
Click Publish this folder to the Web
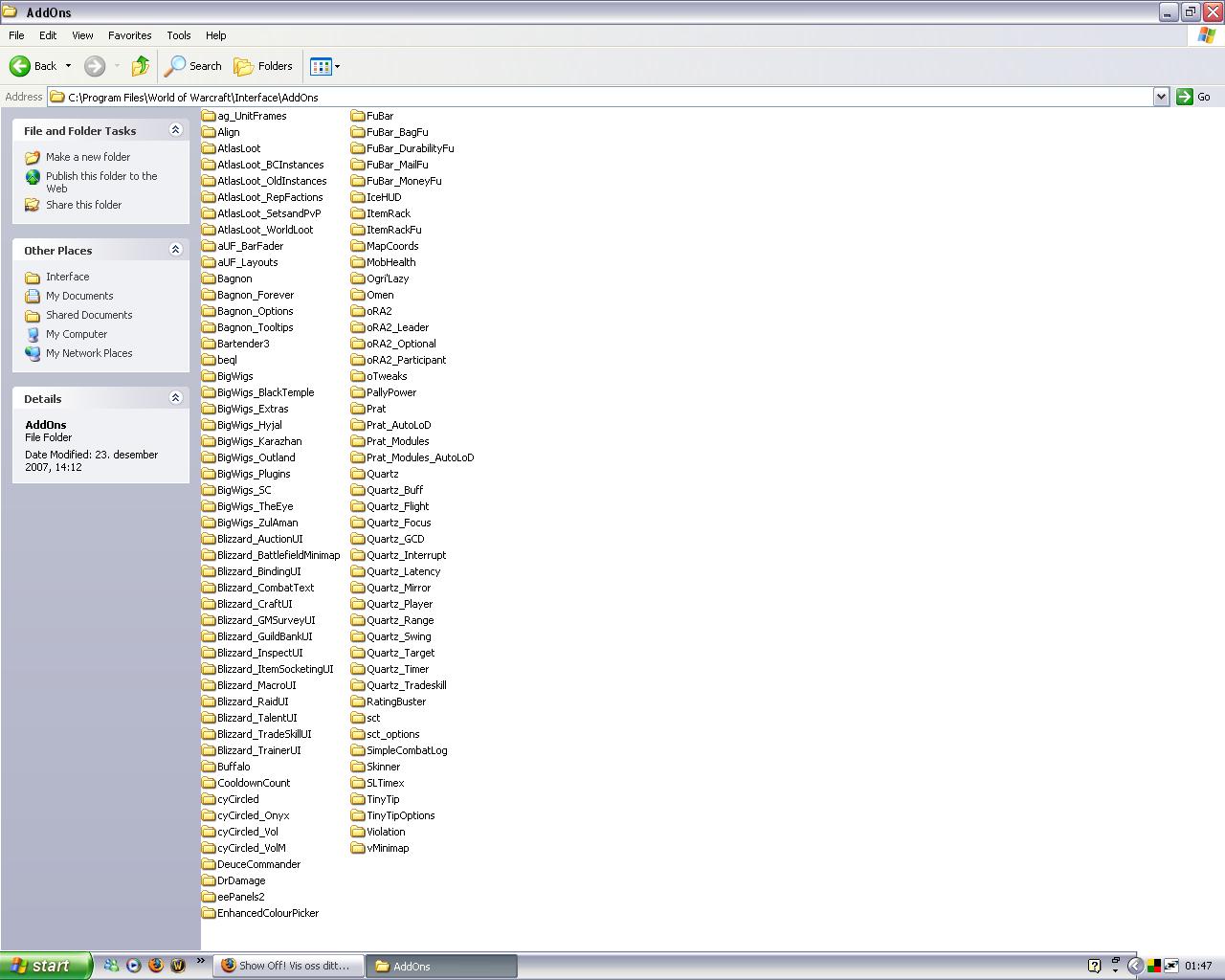pos(101,182)
